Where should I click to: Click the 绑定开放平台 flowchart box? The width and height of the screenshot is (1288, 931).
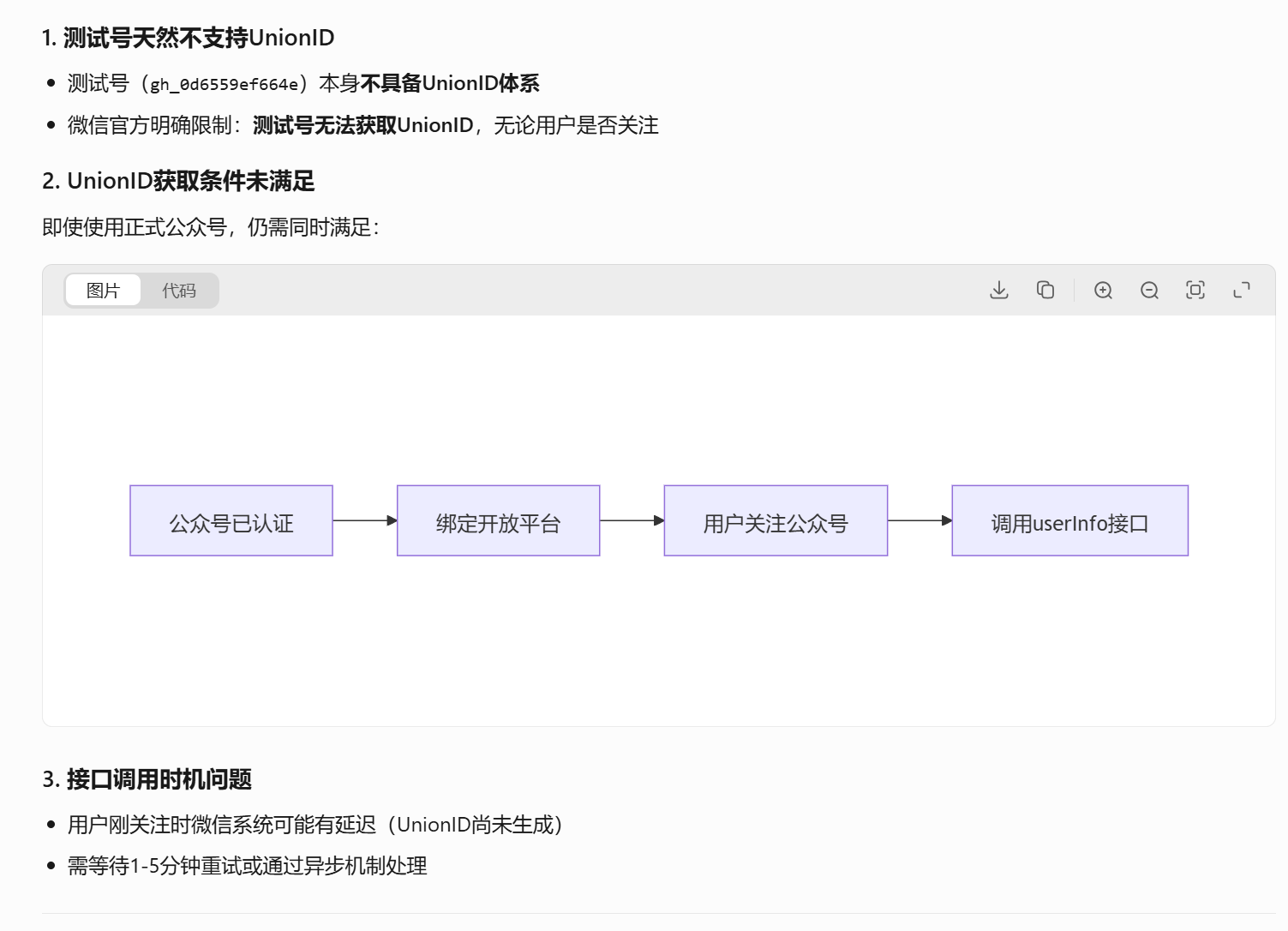coord(498,520)
